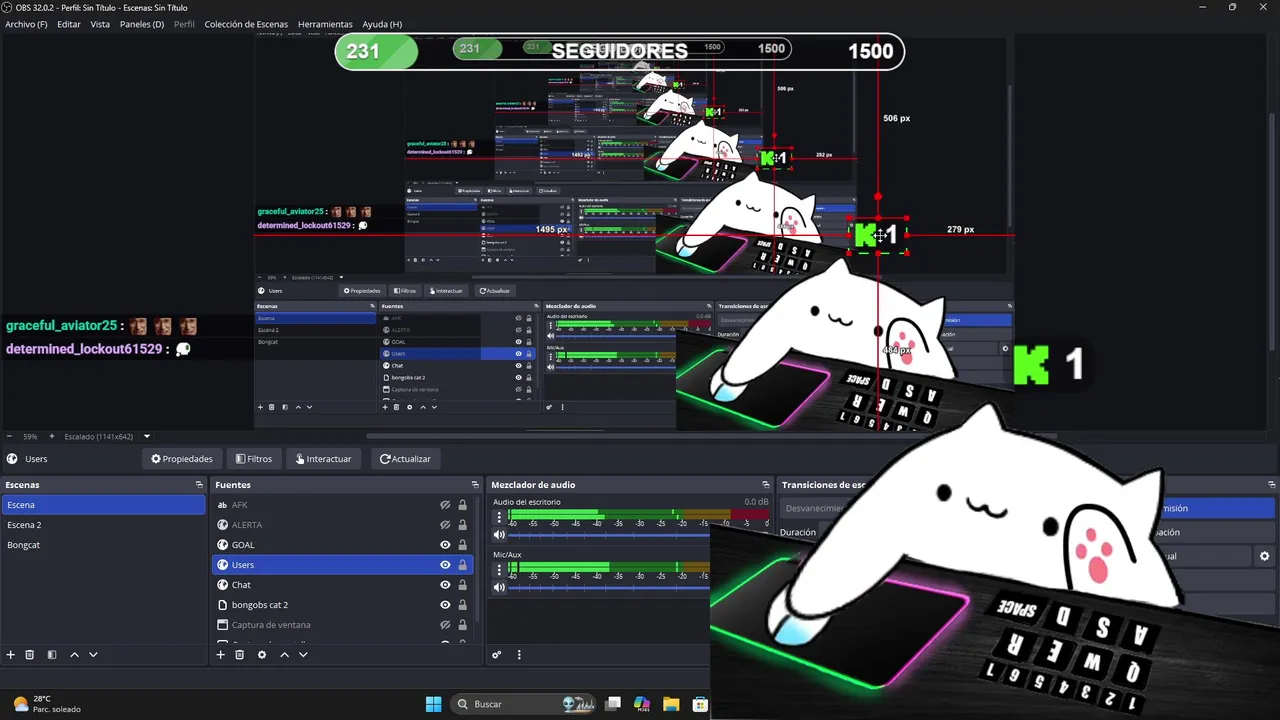Hide the bongobs cat 2 source

coord(445,605)
